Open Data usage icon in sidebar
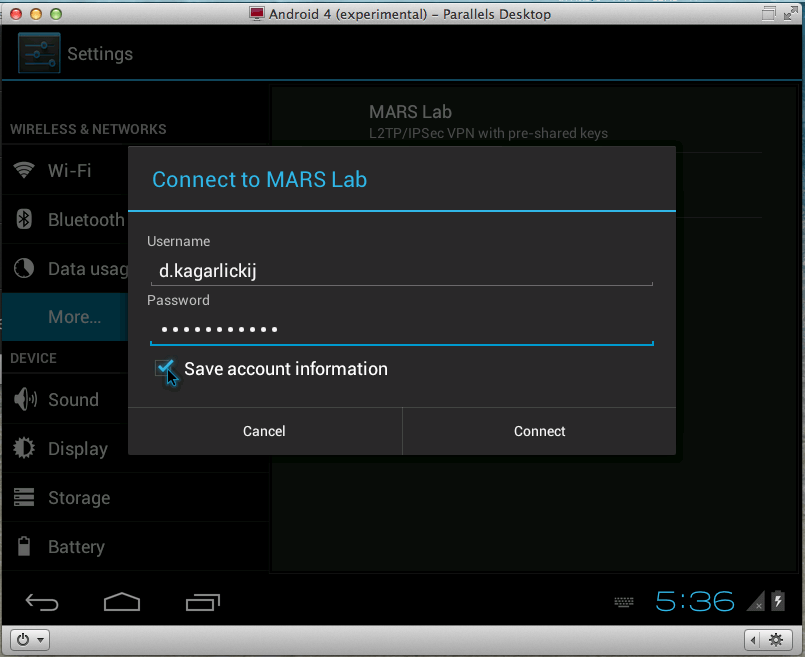 coord(24,268)
